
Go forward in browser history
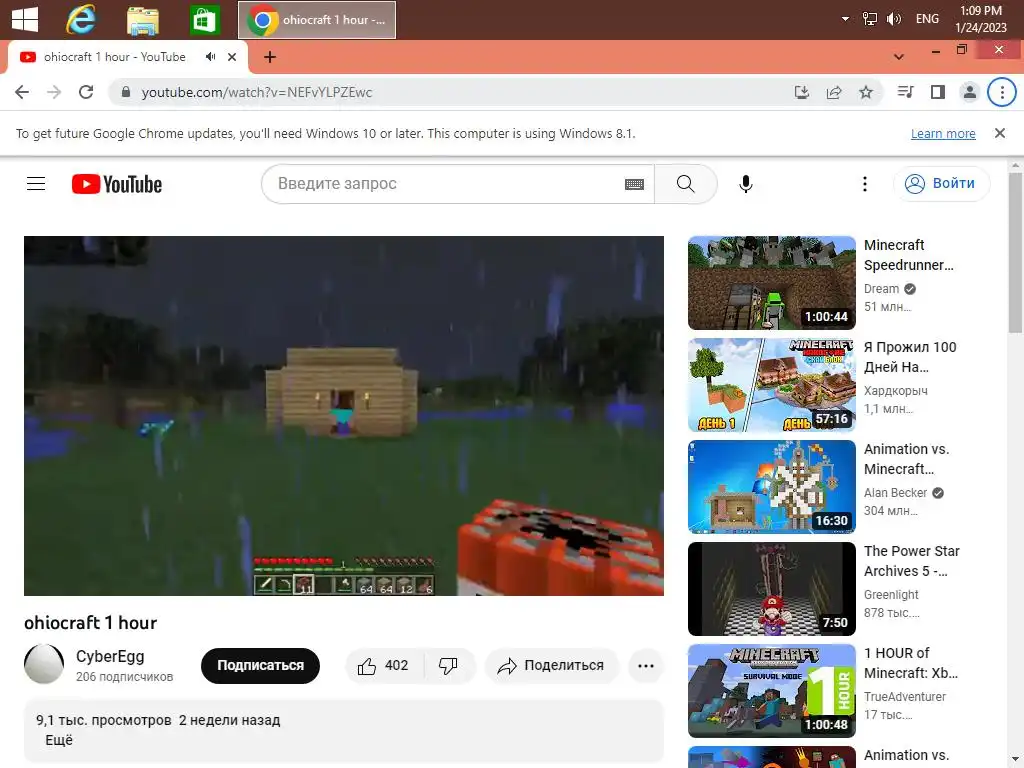point(54,92)
